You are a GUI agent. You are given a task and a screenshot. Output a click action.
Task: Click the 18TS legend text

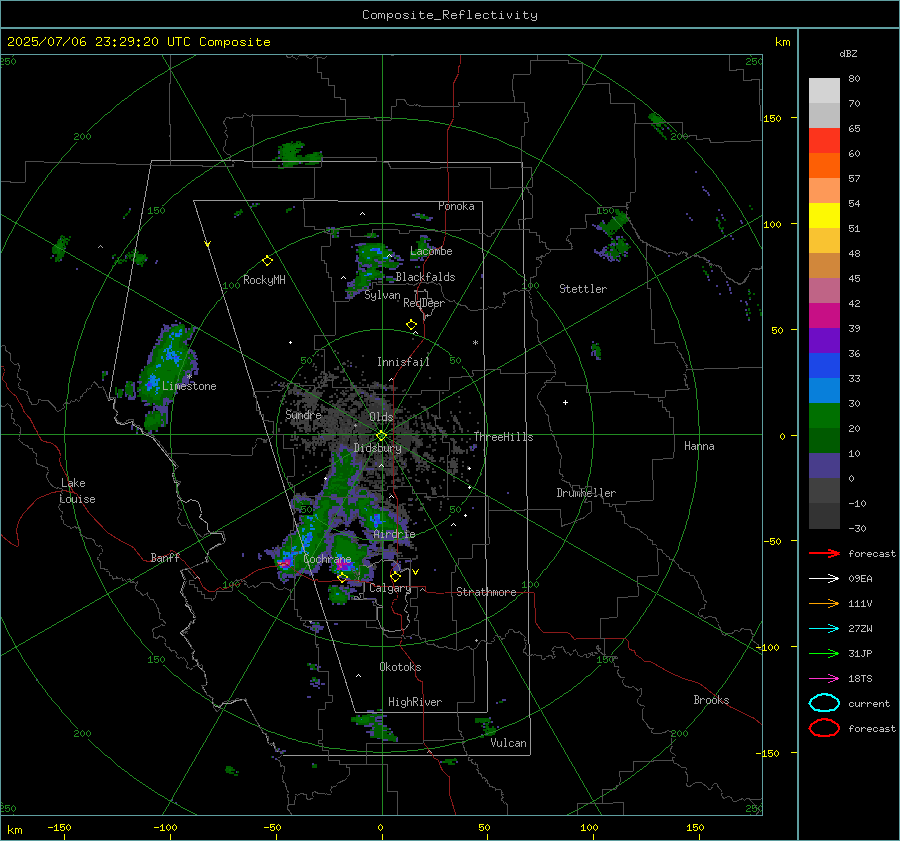860,679
